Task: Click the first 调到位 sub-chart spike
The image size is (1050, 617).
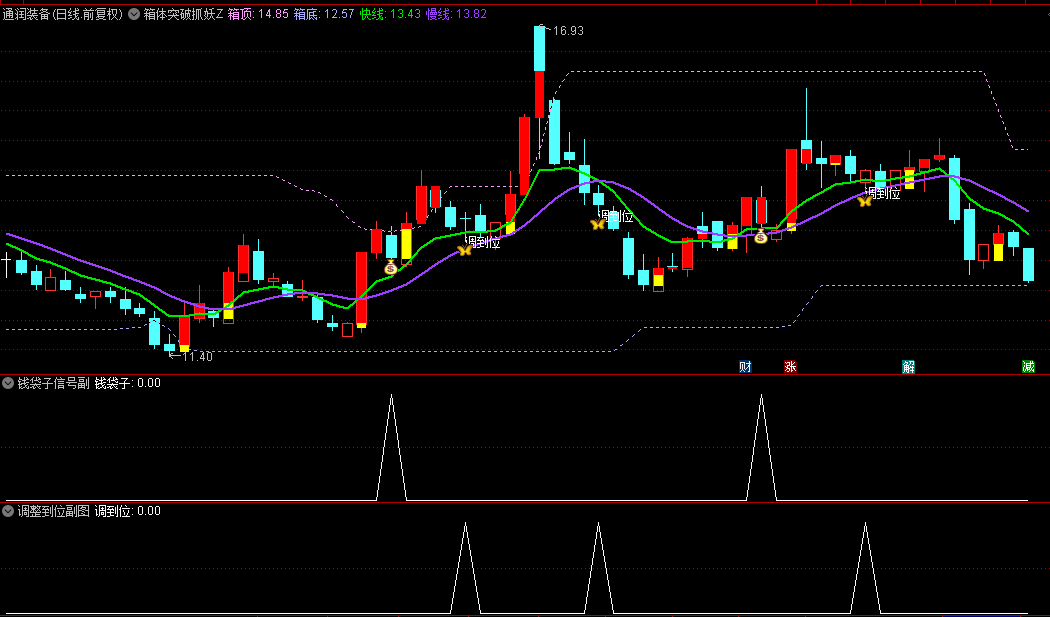Action: coord(465,568)
